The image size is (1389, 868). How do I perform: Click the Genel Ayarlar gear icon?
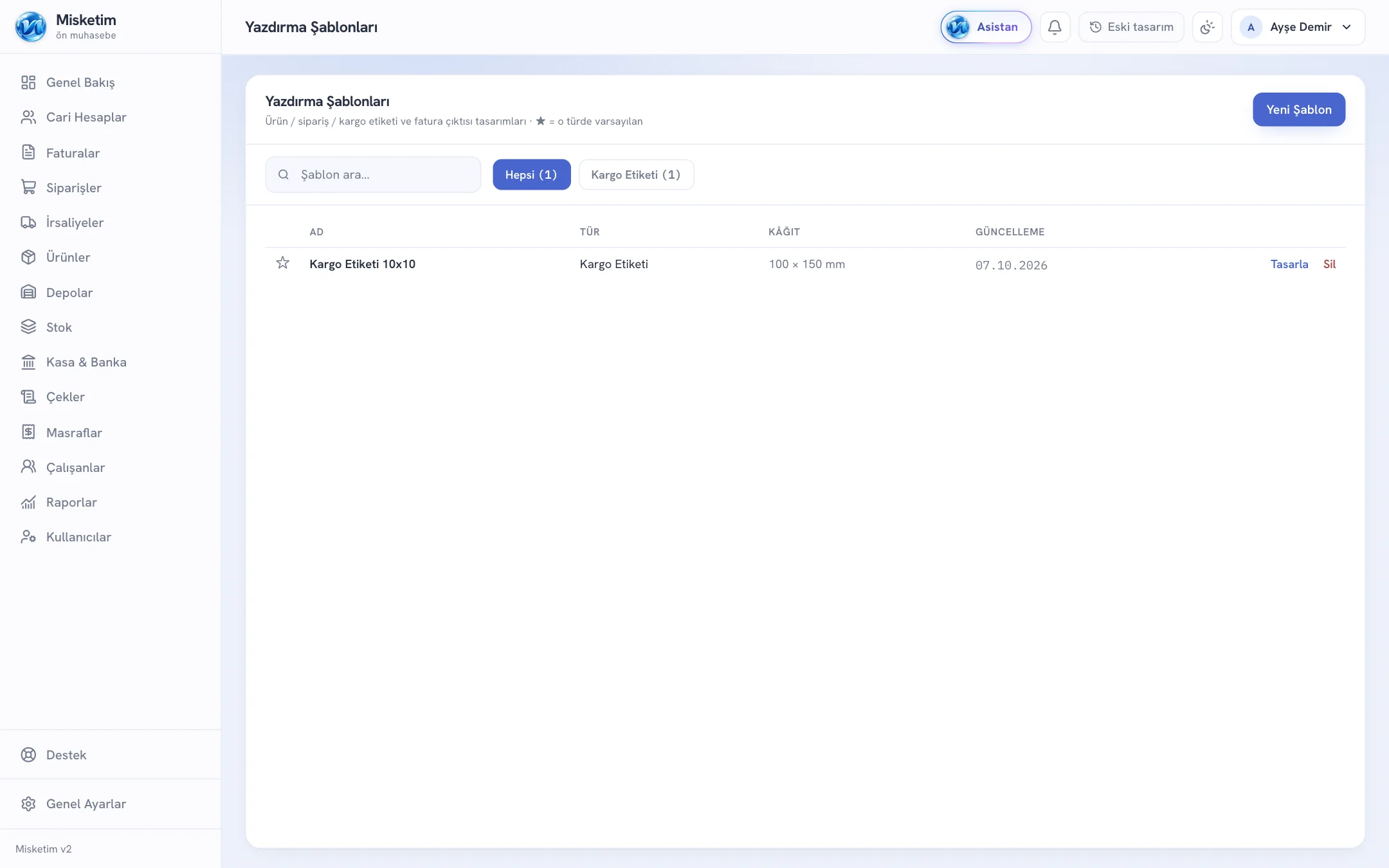point(28,804)
